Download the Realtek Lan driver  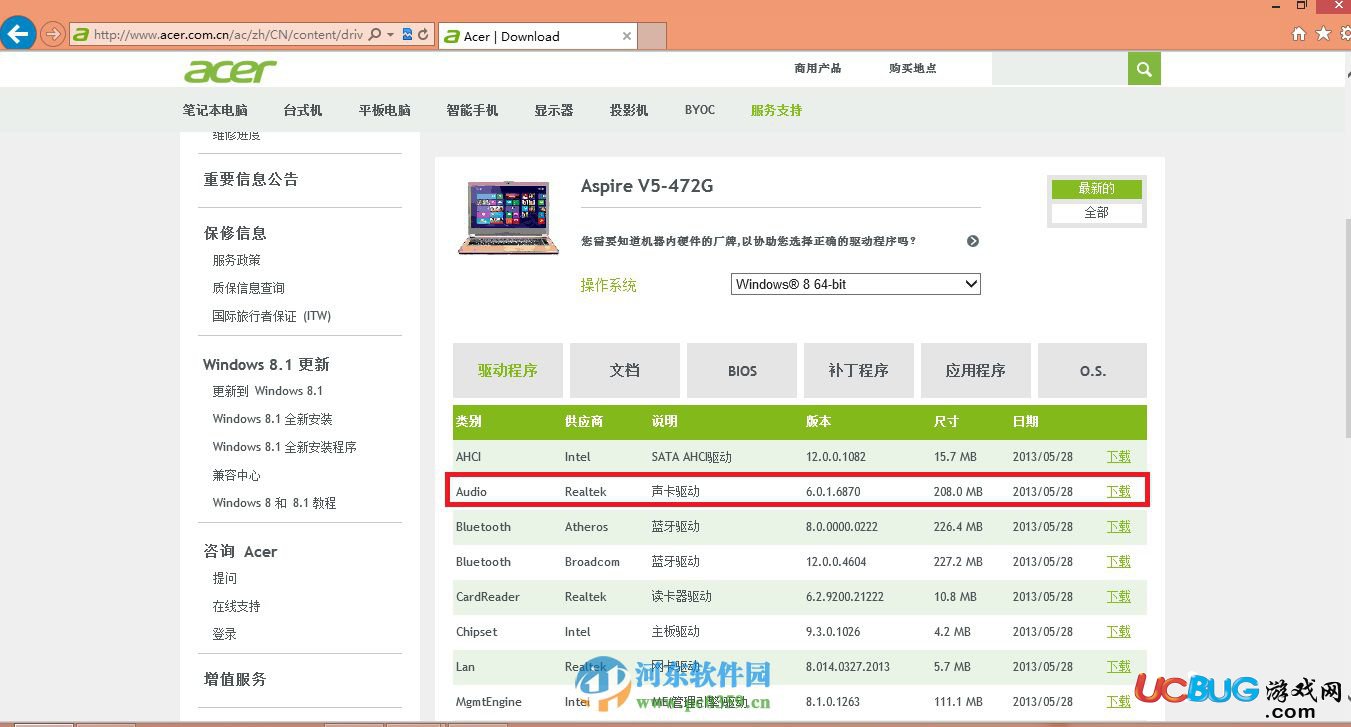click(1118, 667)
